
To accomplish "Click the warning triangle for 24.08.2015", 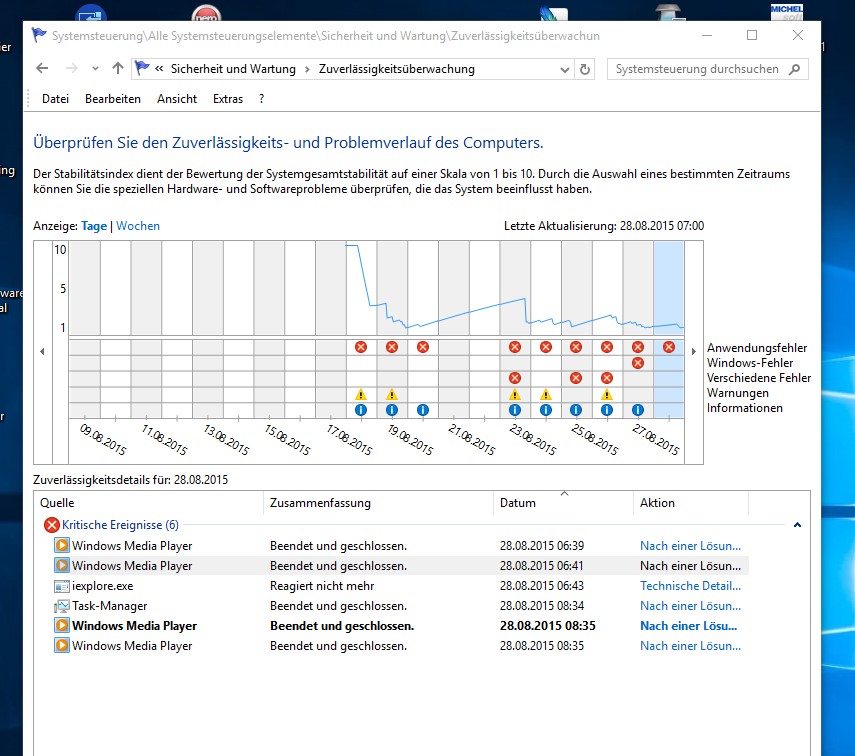I will coord(546,394).
